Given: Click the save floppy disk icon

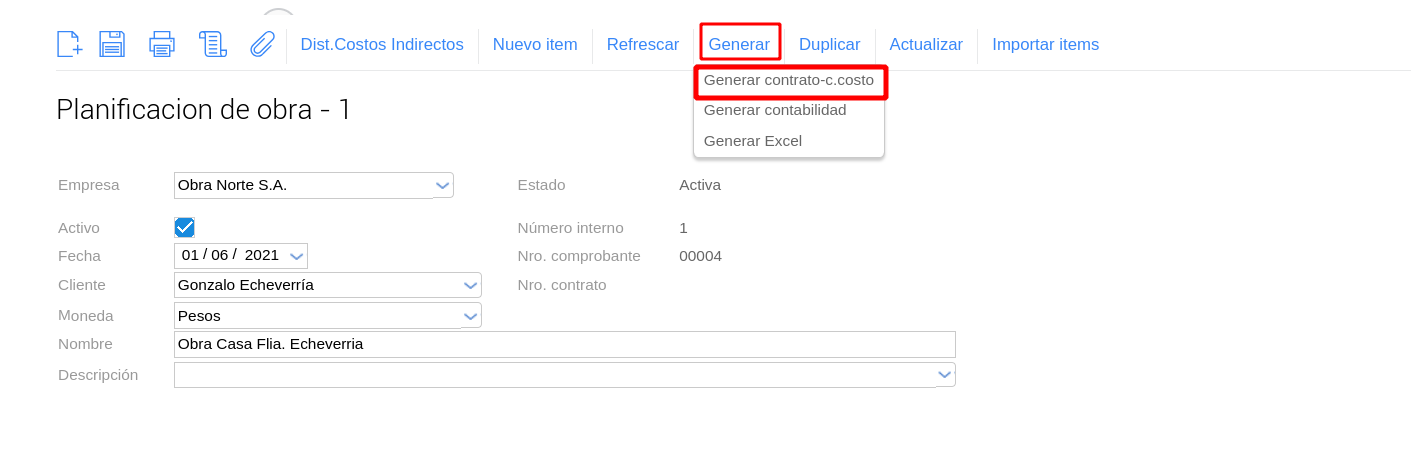Looking at the screenshot, I should click(x=112, y=44).
